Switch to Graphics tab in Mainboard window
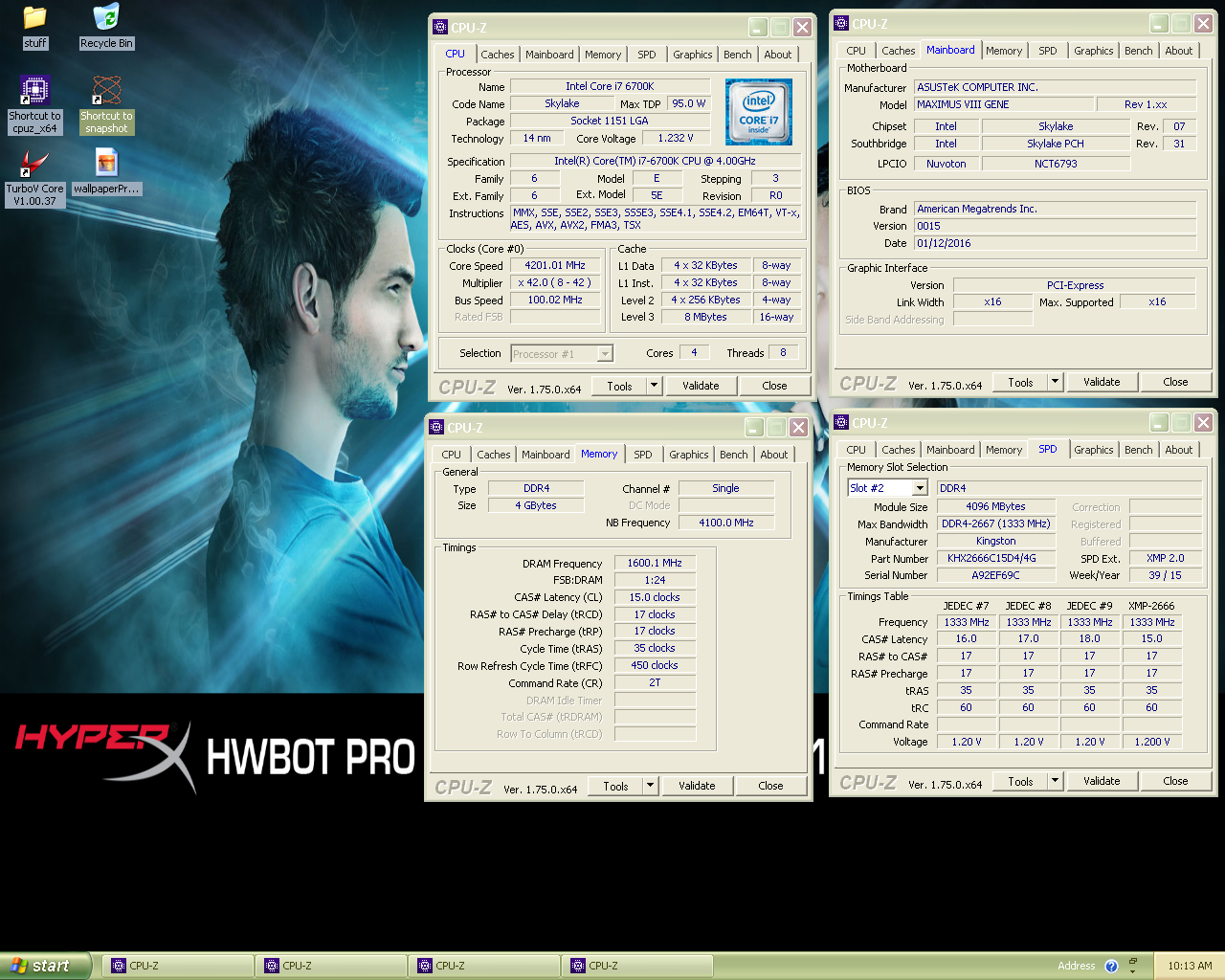This screenshot has width=1225, height=980. 1094,51
